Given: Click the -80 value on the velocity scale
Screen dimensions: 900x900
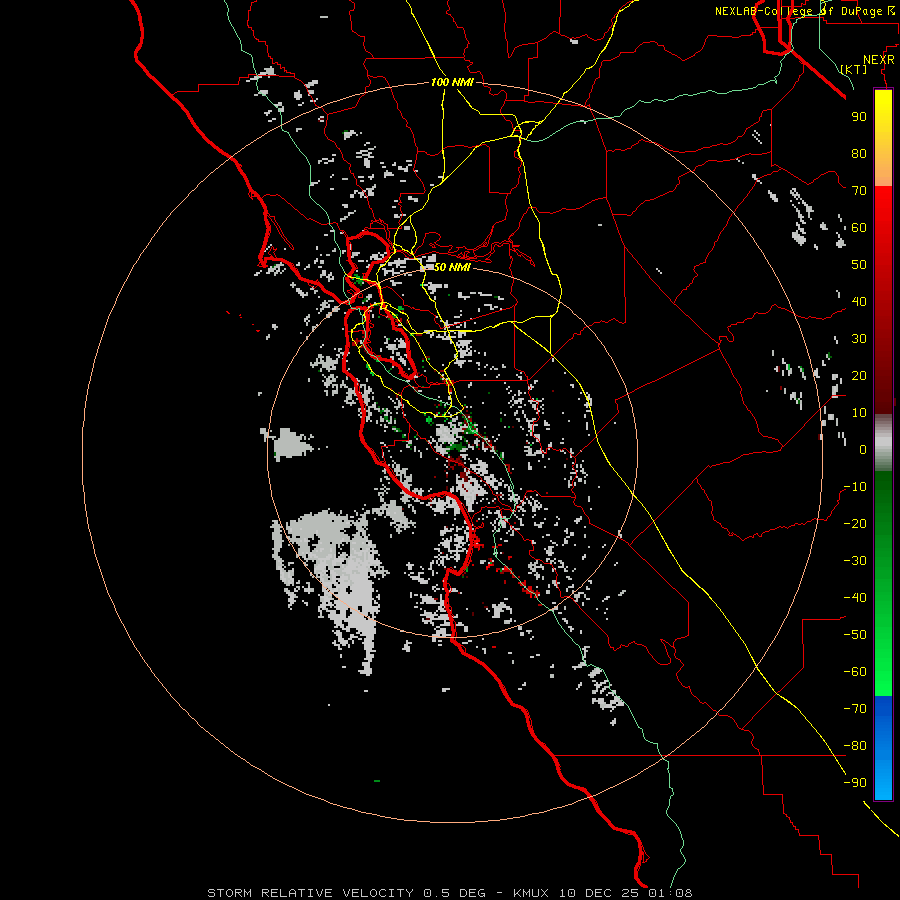Looking at the screenshot, I should (855, 746).
